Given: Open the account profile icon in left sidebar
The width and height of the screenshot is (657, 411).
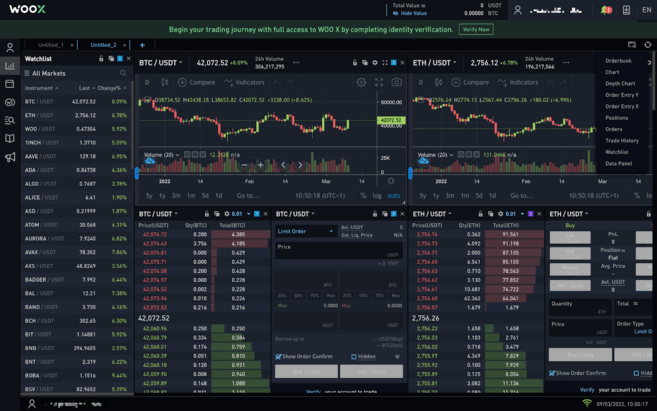Looking at the screenshot, I should pos(10,47).
